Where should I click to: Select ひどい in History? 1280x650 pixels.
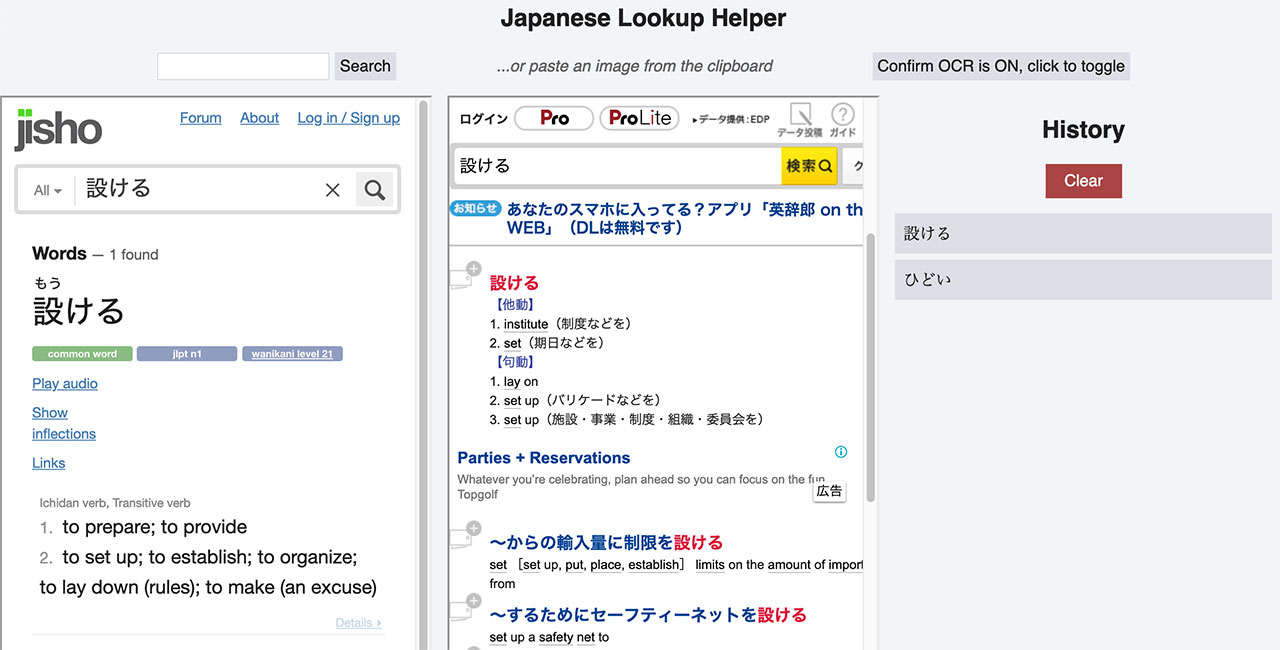tap(1083, 279)
